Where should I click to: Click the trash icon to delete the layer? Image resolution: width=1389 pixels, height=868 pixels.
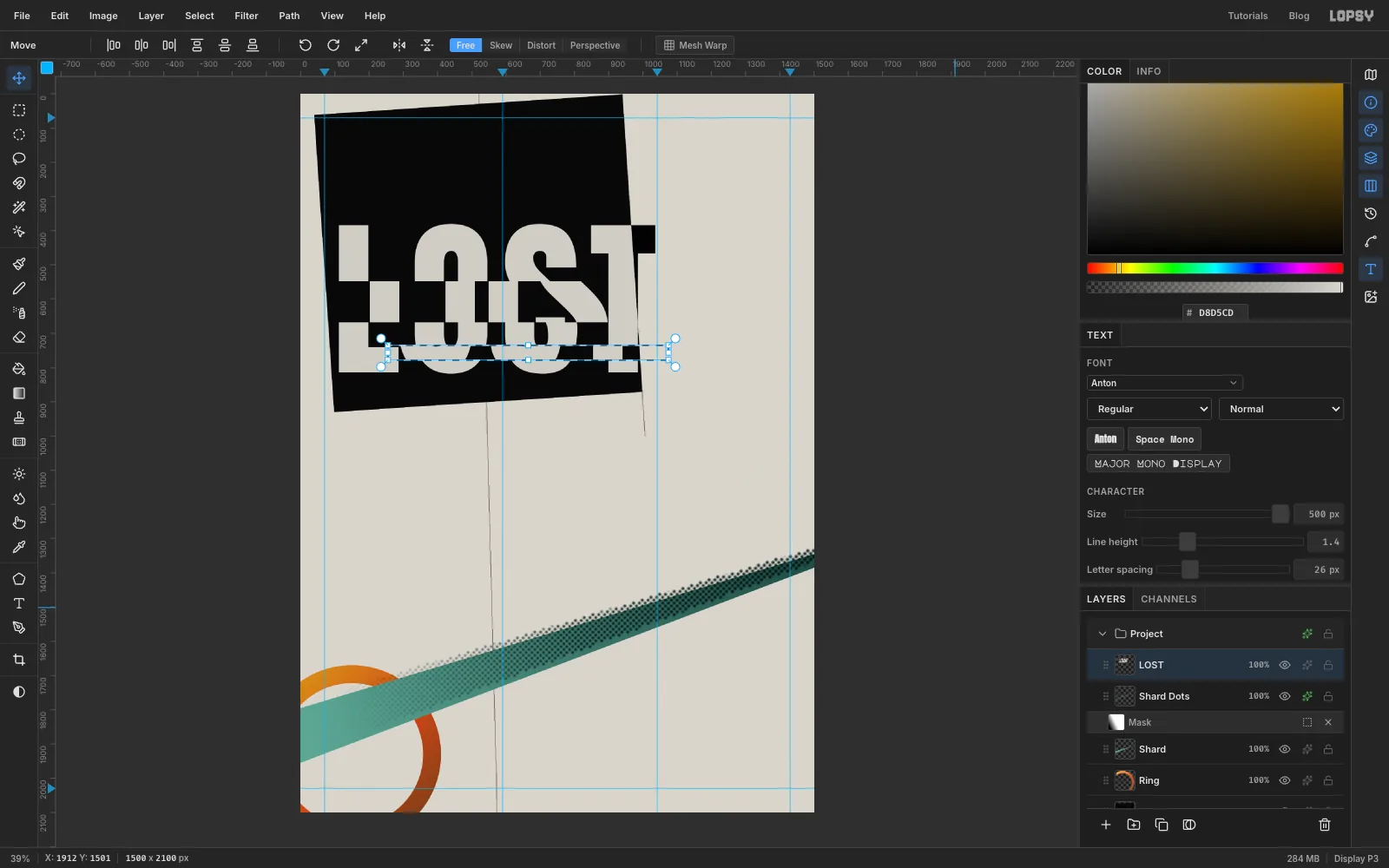click(x=1325, y=825)
